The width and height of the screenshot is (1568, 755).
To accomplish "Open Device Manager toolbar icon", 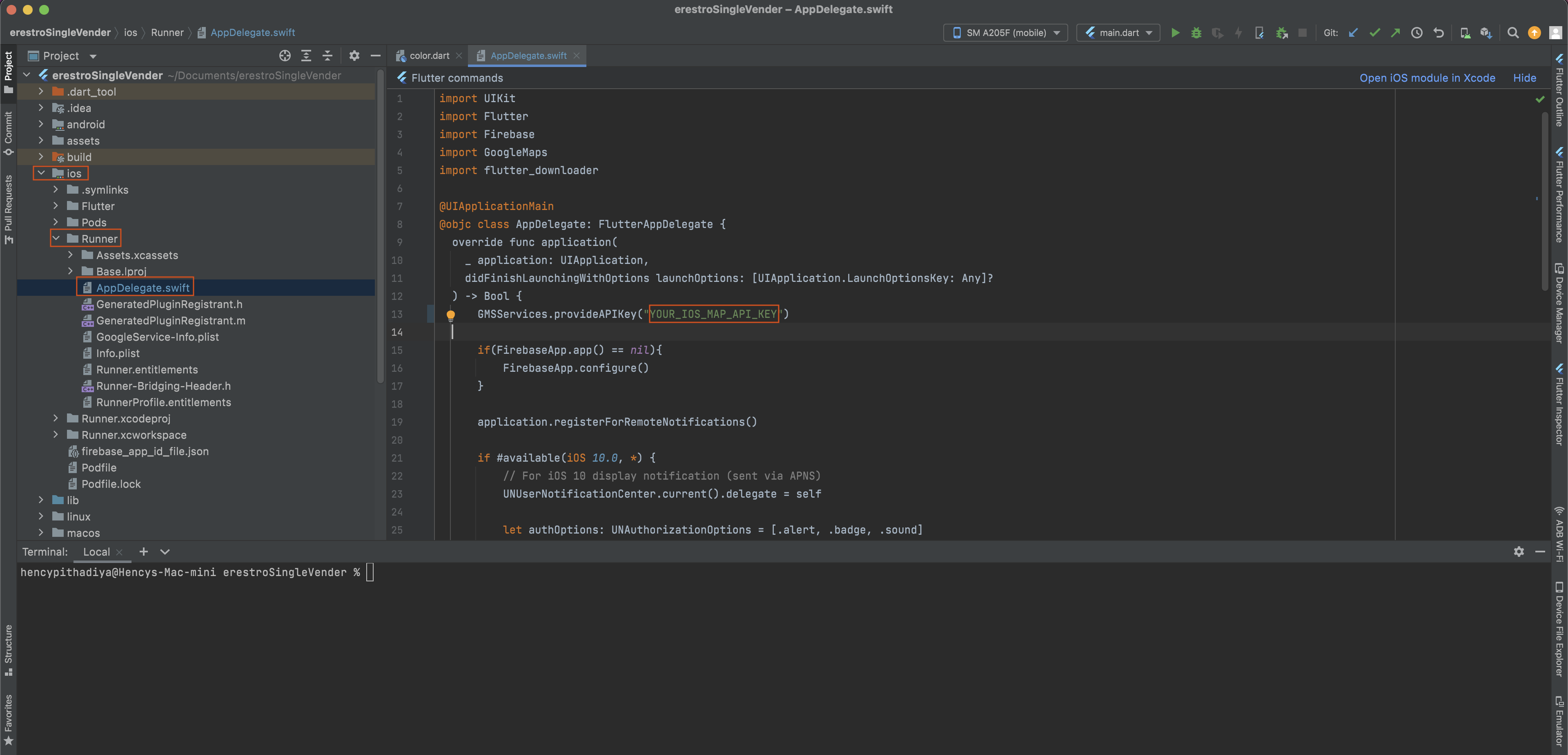I will coord(1465,33).
